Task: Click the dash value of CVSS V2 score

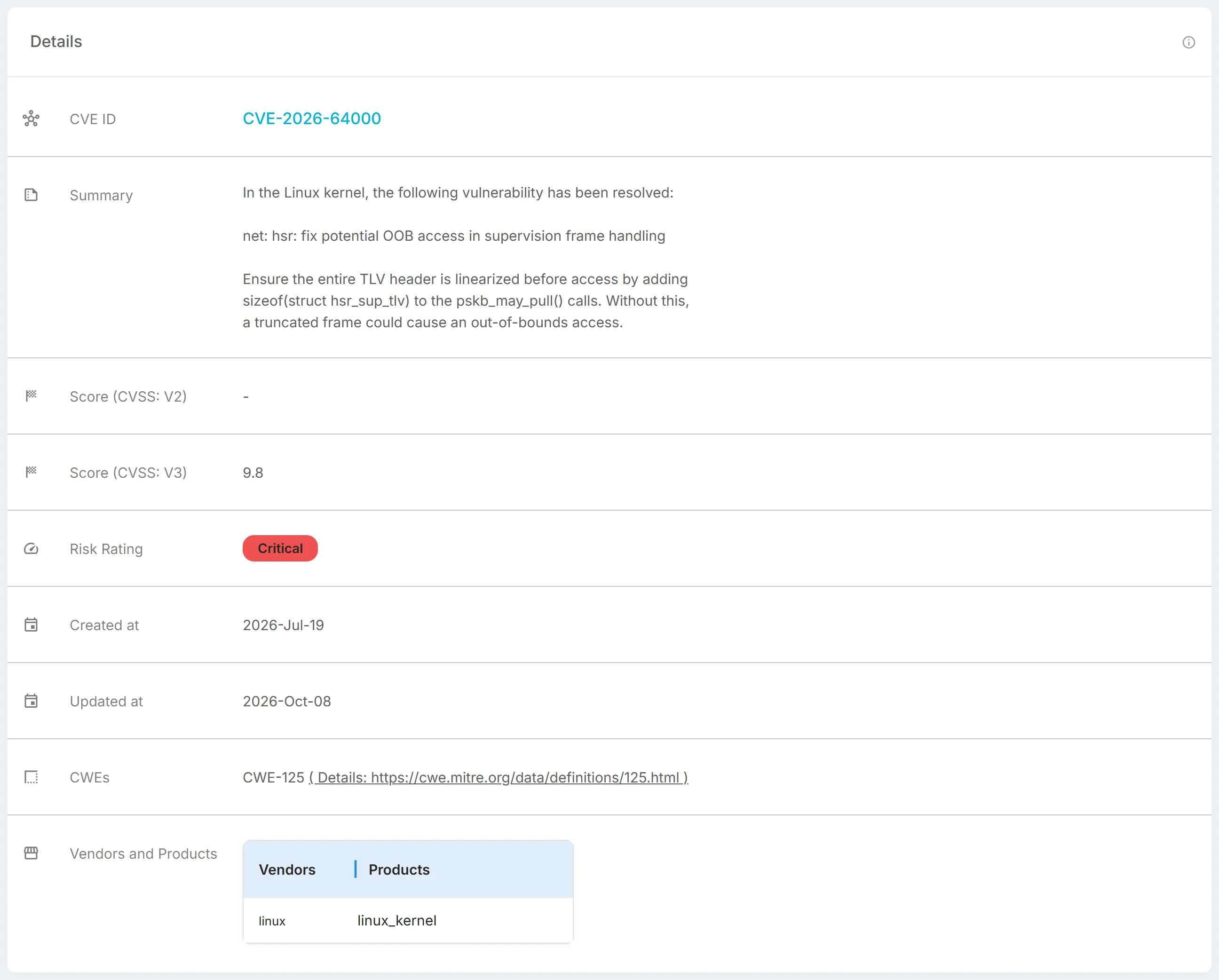Action: click(x=246, y=397)
